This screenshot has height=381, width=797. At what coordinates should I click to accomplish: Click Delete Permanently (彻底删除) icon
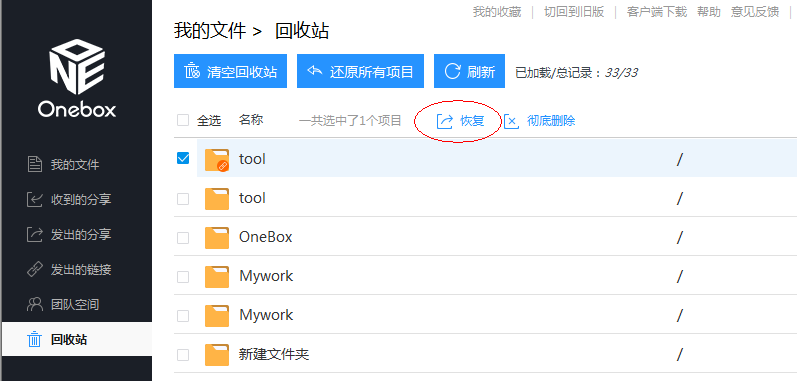[511, 121]
